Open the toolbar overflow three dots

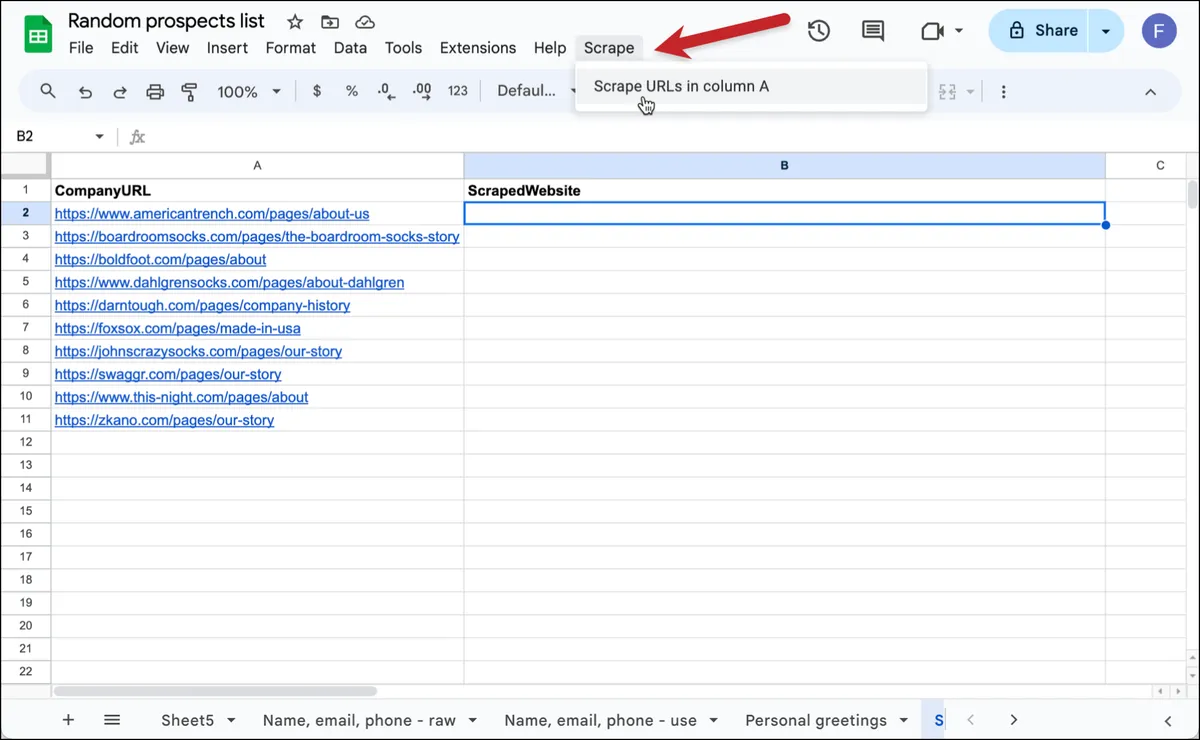click(1003, 91)
